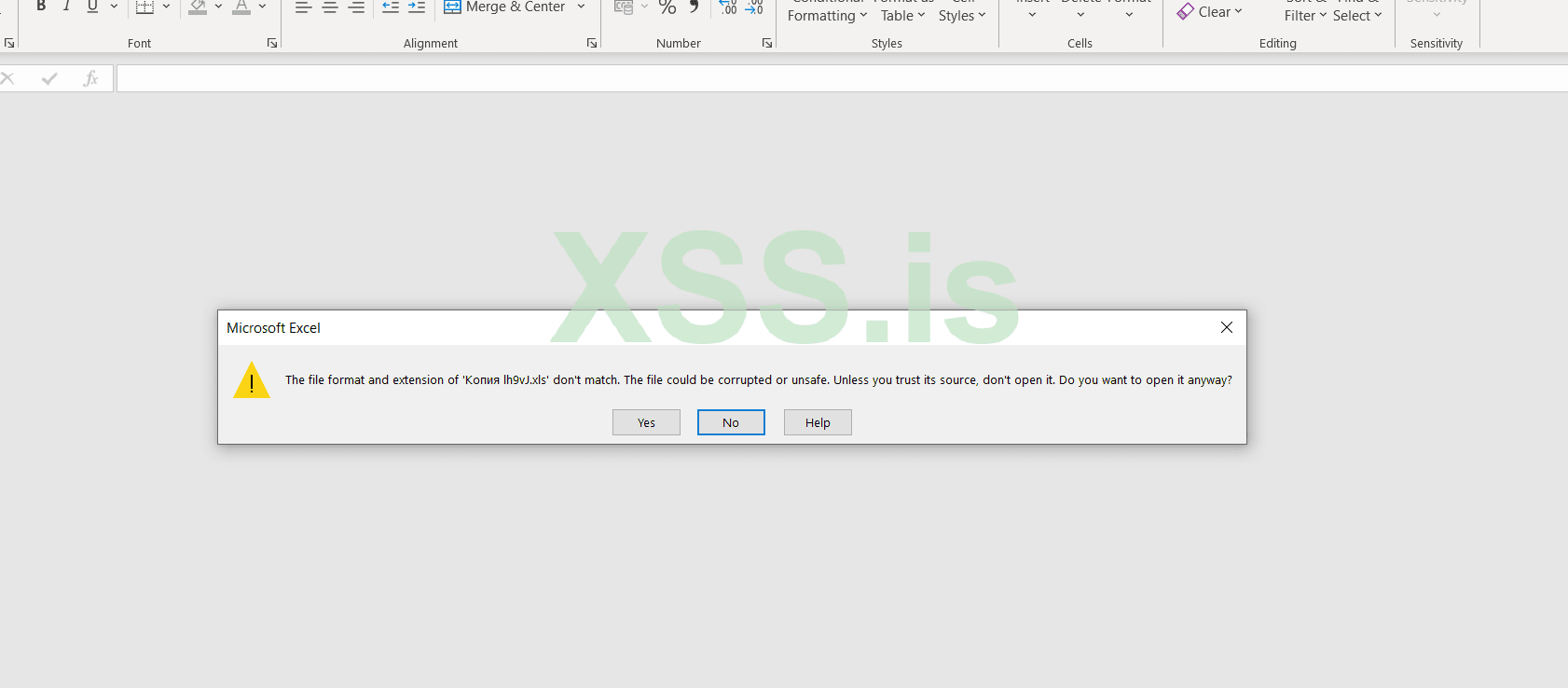Increase decimal places

coord(728,7)
